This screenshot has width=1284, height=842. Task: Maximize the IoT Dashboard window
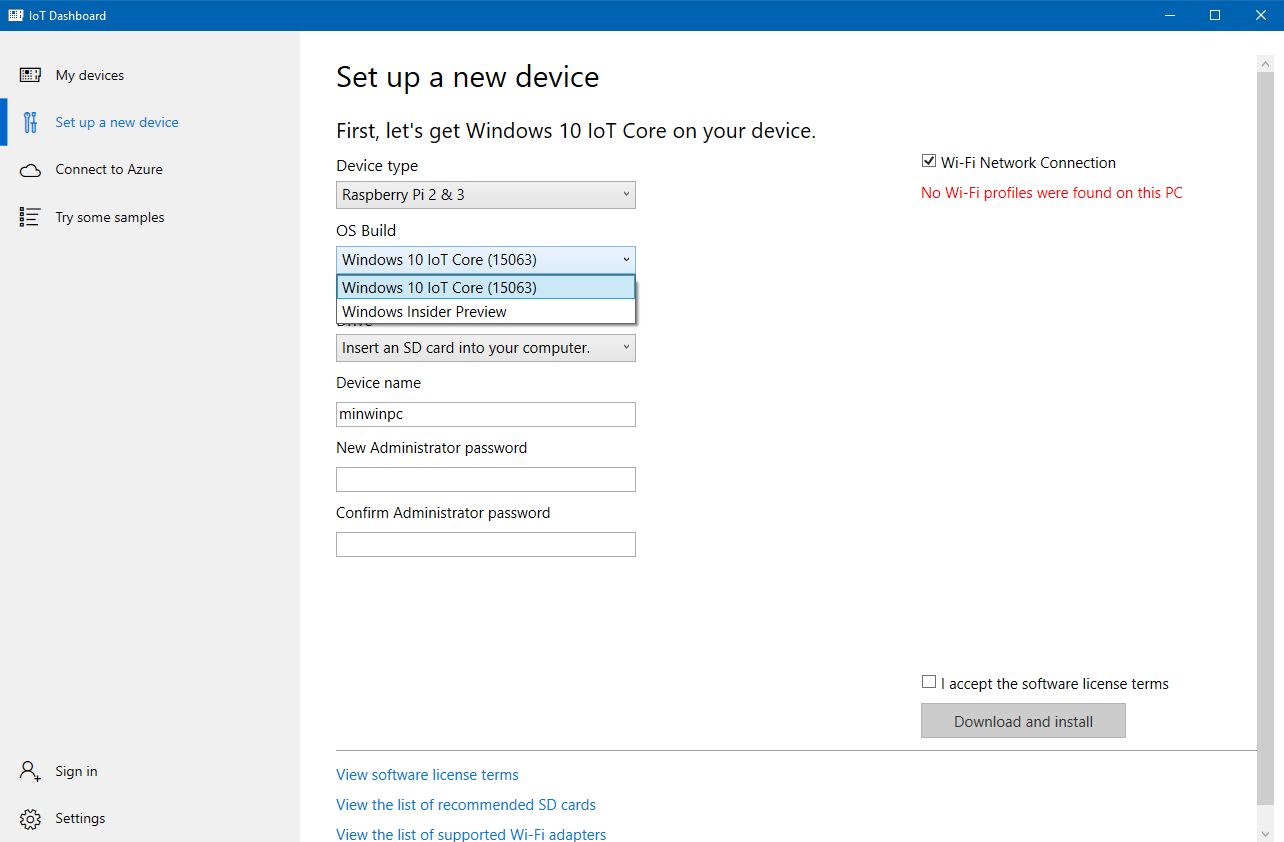tap(1215, 15)
